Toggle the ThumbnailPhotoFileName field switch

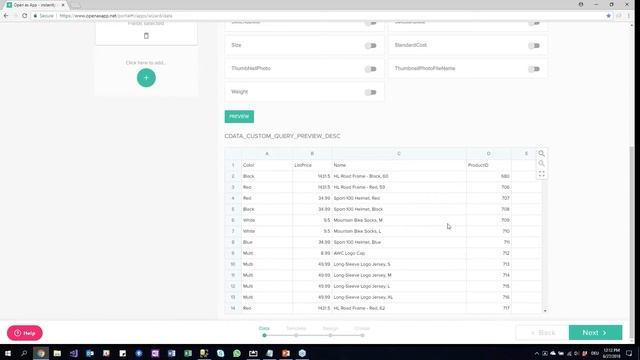click(534, 69)
